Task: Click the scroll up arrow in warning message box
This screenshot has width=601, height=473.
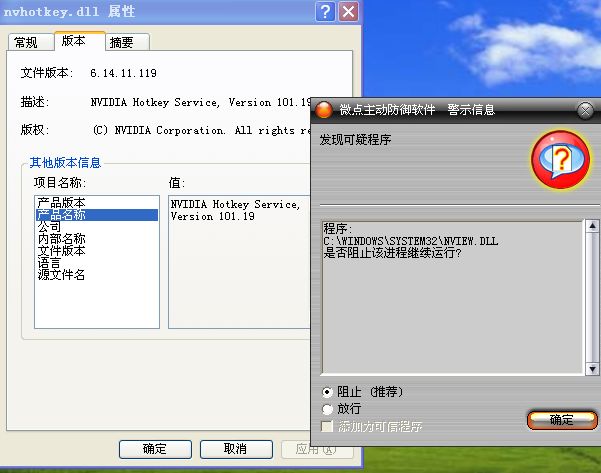Action: (x=592, y=226)
